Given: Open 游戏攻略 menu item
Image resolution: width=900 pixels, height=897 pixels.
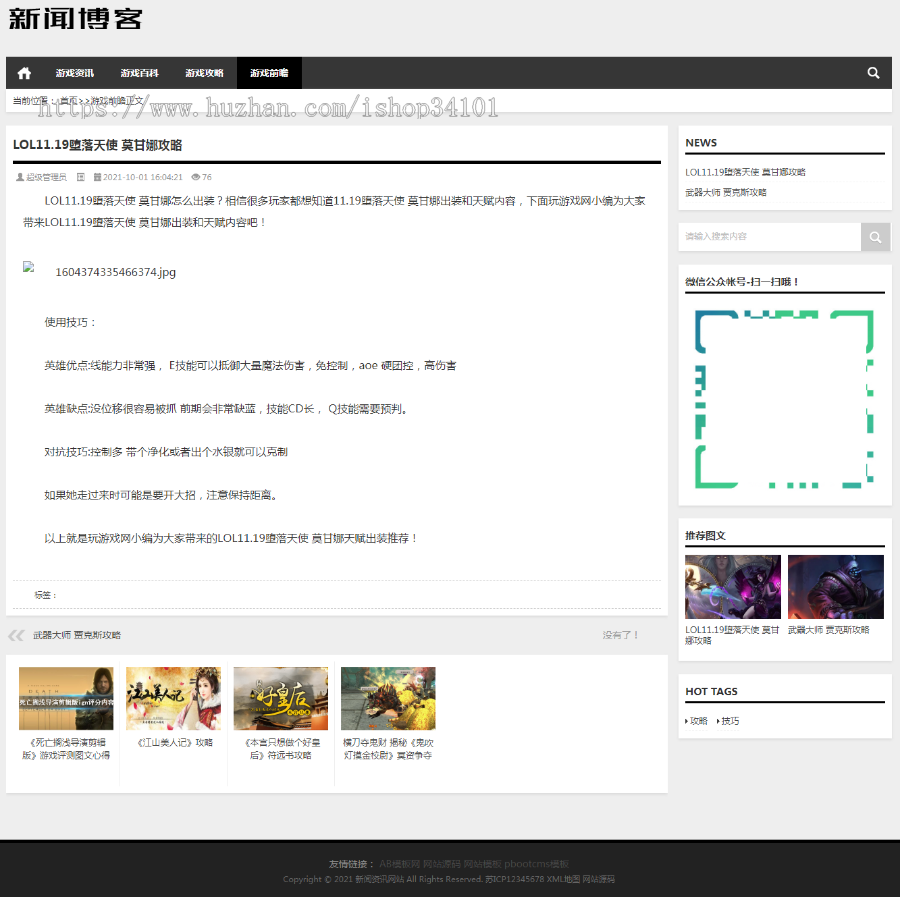Looking at the screenshot, I should point(204,73).
